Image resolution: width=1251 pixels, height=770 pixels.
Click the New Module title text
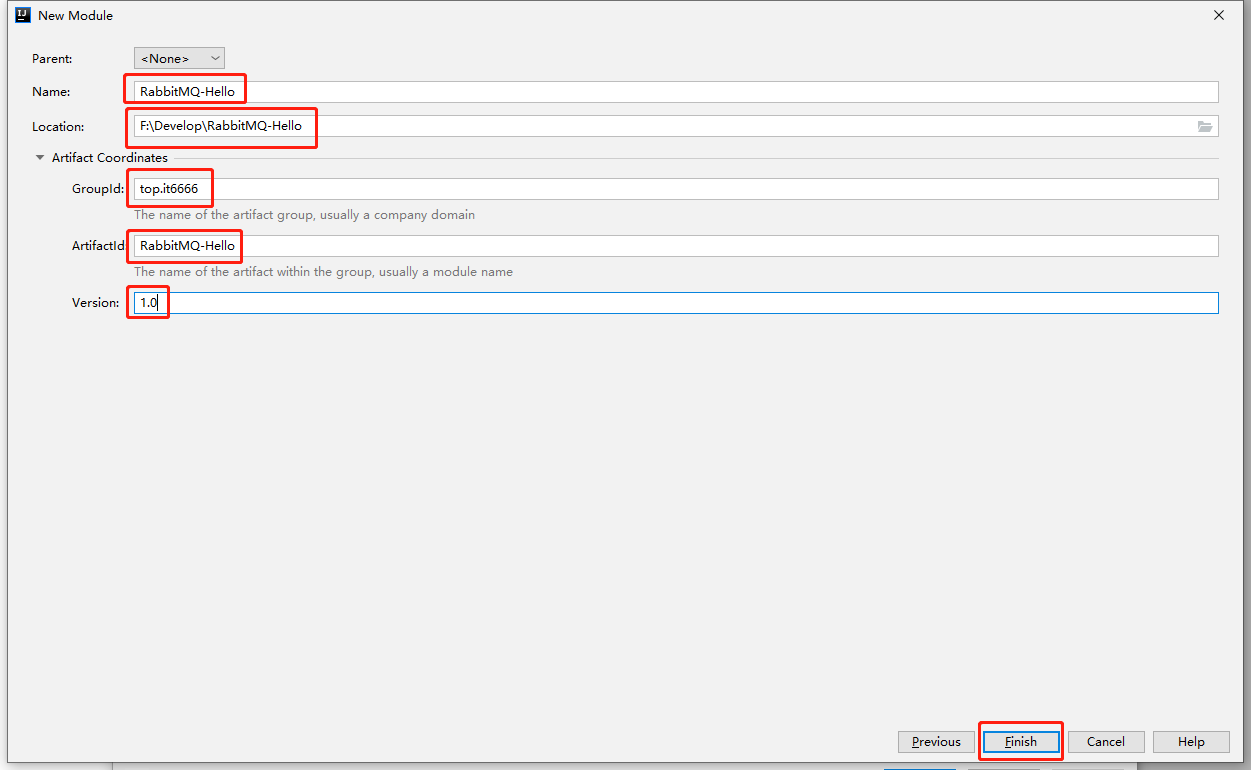76,16
